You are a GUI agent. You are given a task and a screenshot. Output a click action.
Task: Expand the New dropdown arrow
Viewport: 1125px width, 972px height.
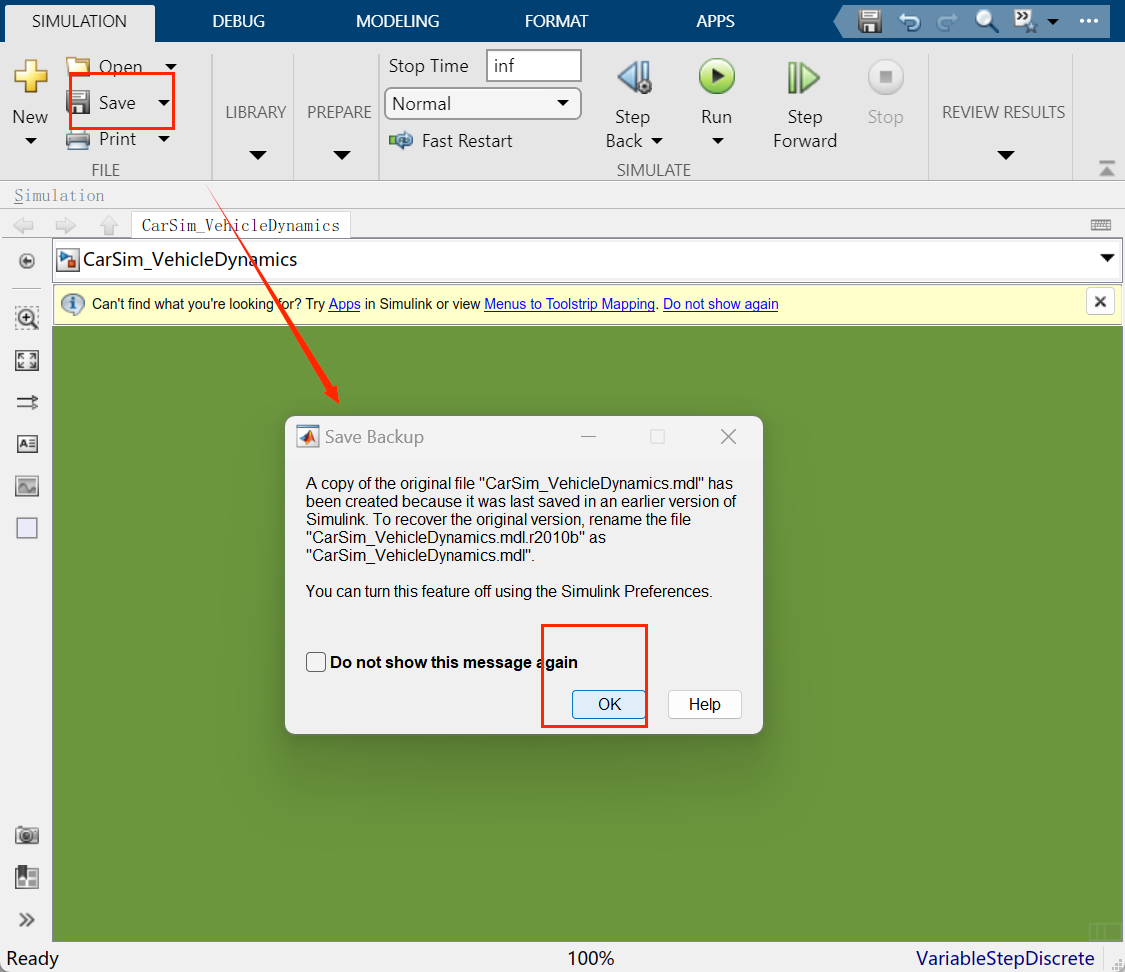30,141
